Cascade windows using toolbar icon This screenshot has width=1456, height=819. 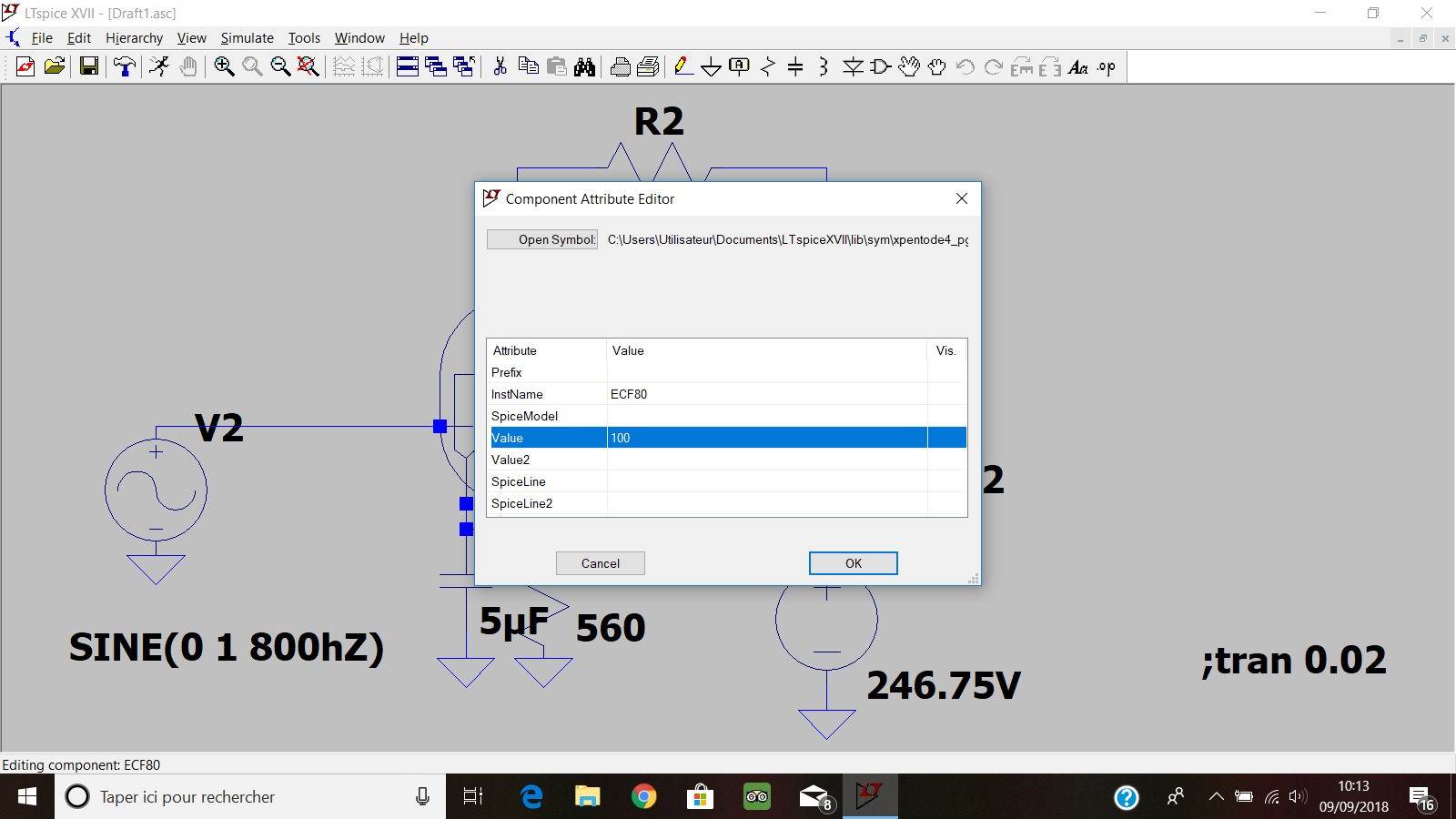(436, 66)
